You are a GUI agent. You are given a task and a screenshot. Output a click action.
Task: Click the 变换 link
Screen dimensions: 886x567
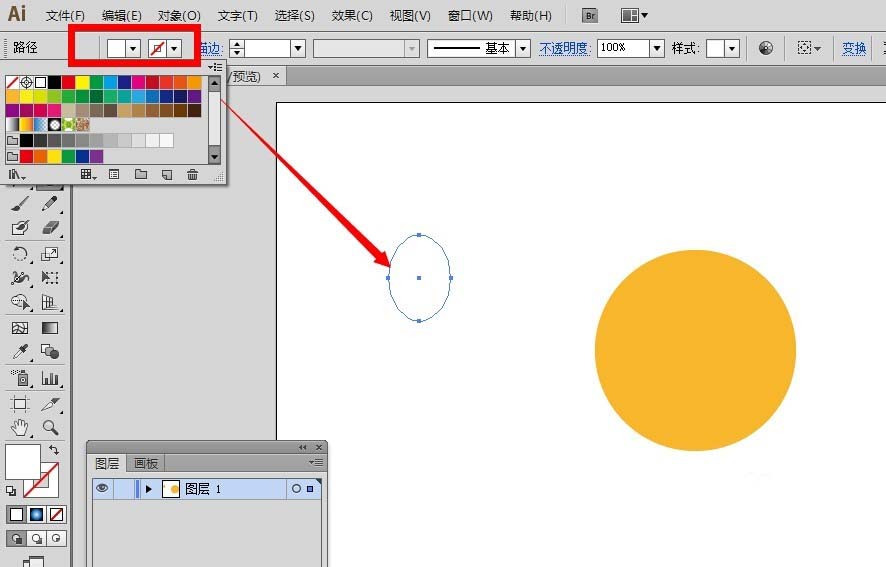pos(854,49)
